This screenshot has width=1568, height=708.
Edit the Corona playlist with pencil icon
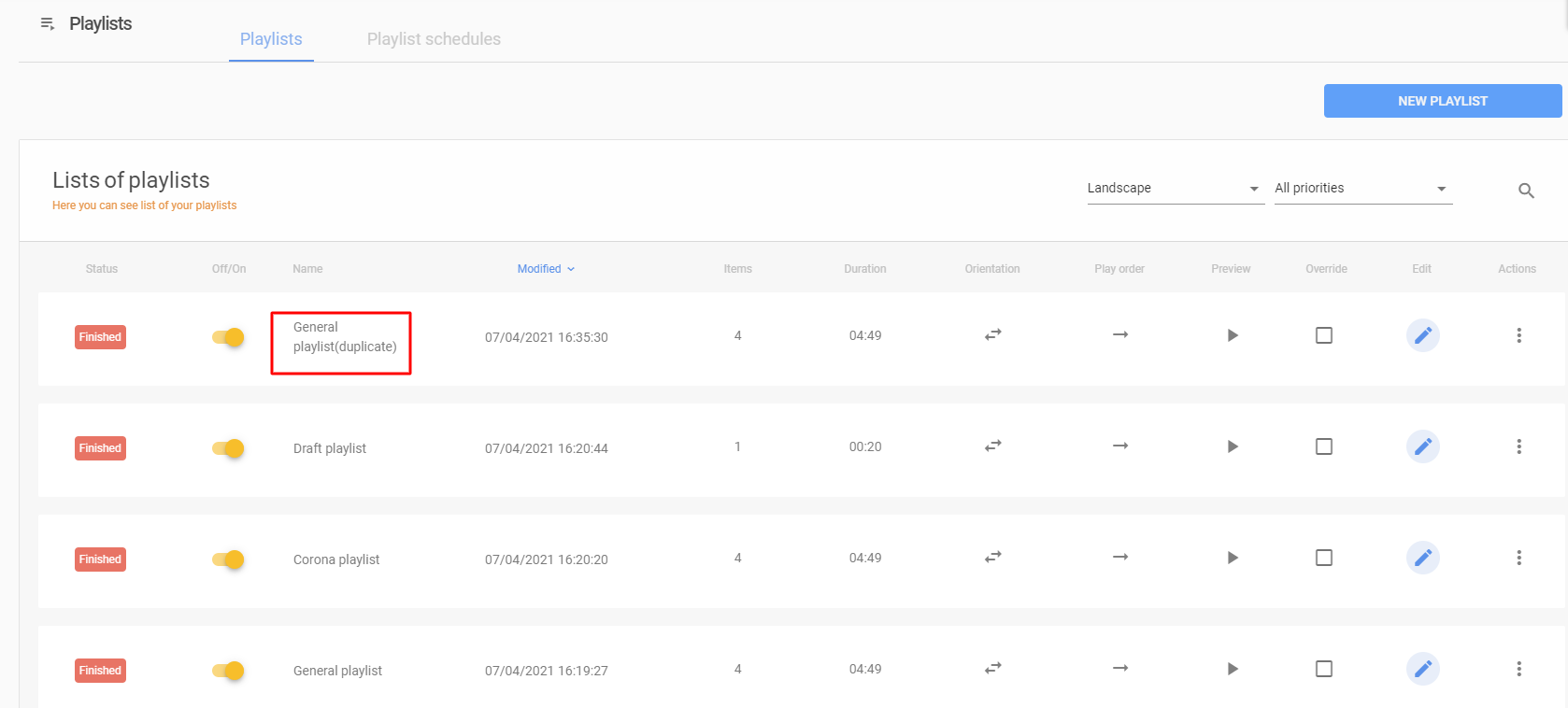pyautogui.click(x=1422, y=558)
